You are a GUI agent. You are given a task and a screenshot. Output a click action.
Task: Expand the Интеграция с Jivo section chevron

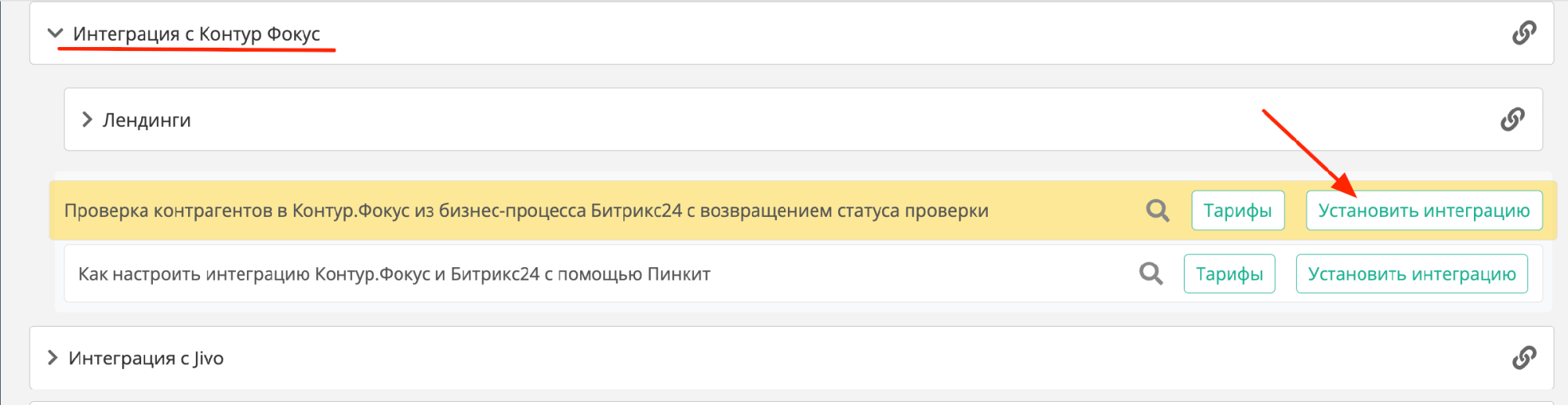point(53,358)
